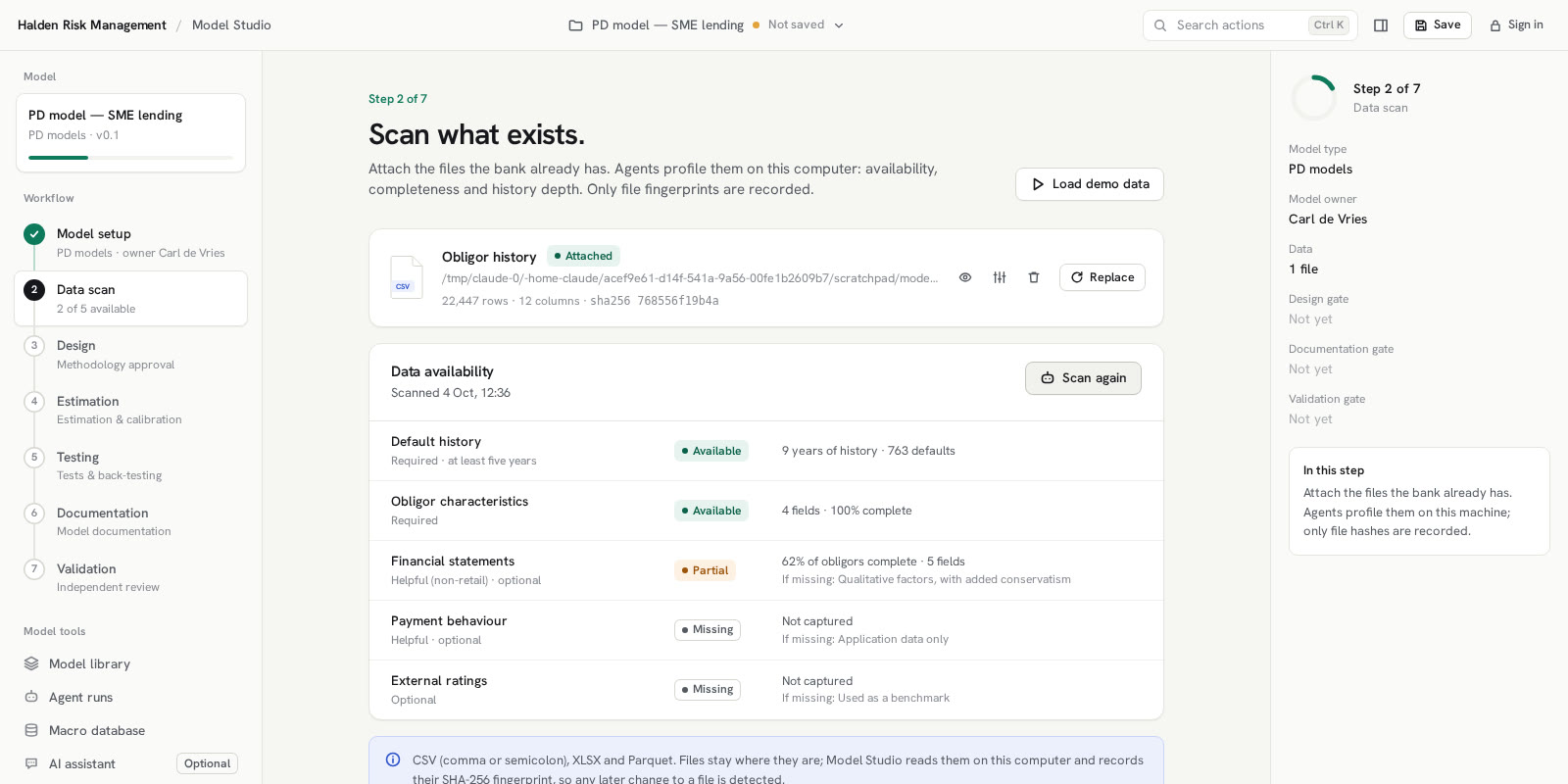Click the Missing badge for Payment behaviour
Image resolution: width=1568 pixels, height=784 pixels.
coord(708,630)
